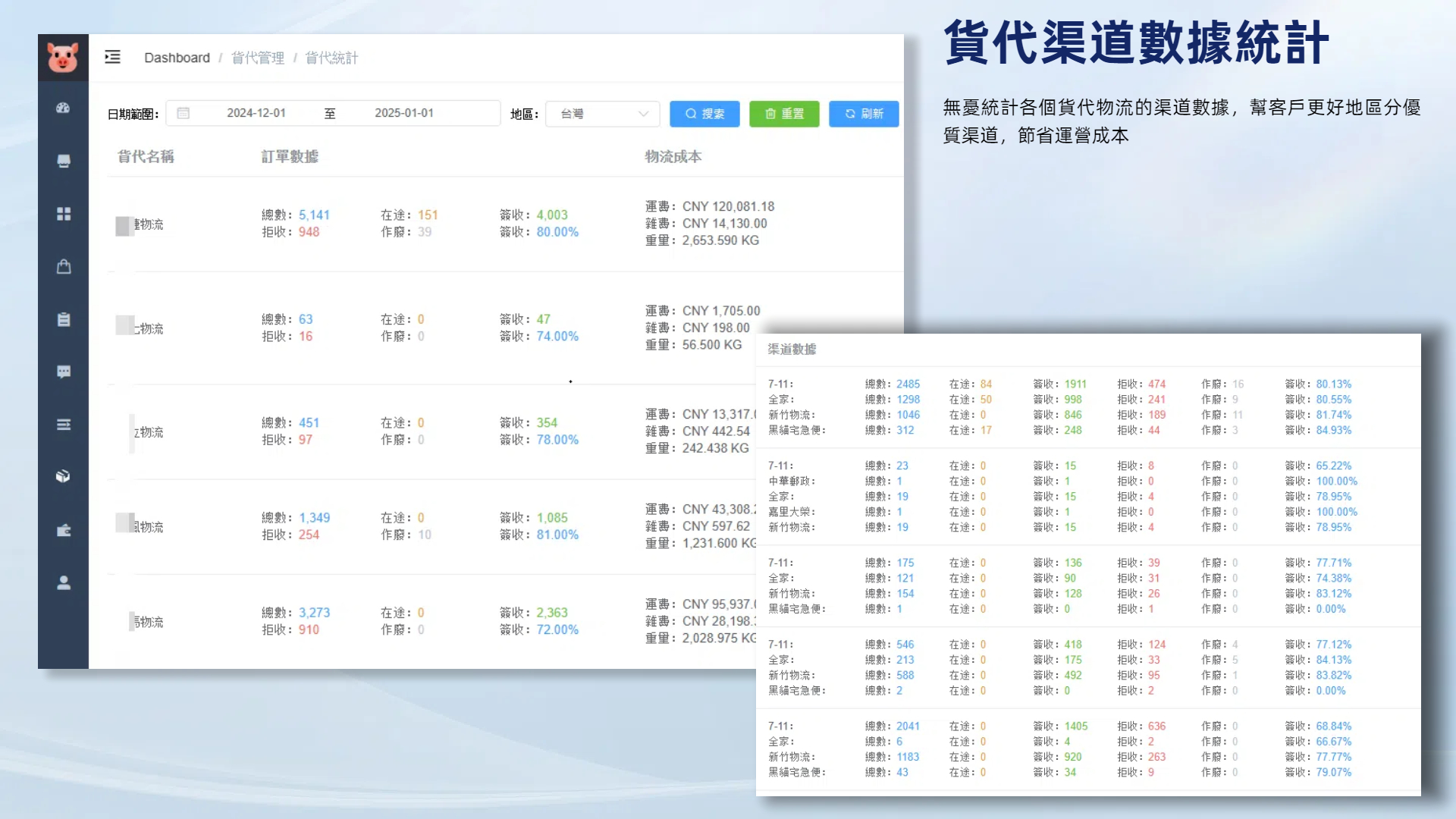This screenshot has height=819, width=1456.
Task: Click channel sign rate 80.13%
Action: tap(1334, 384)
